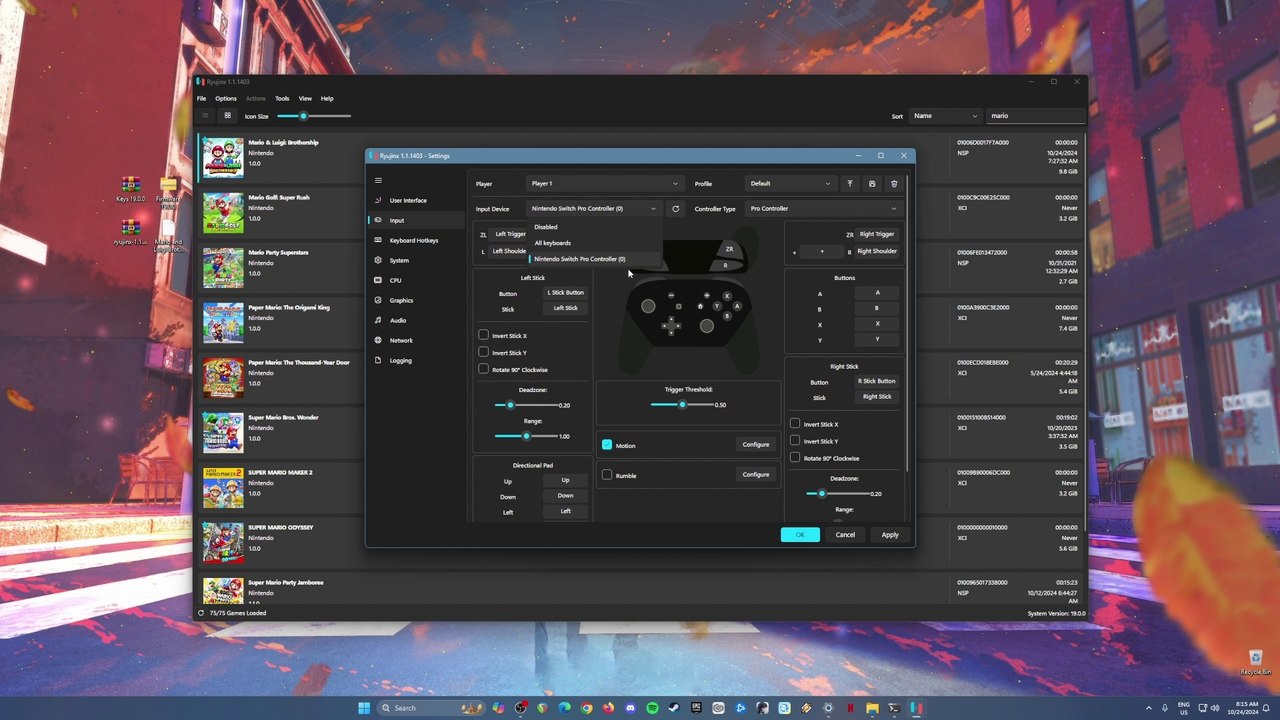Screen dimensions: 1280x720
Task: Collapse the Input Device dropdown
Action: click(594, 209)
